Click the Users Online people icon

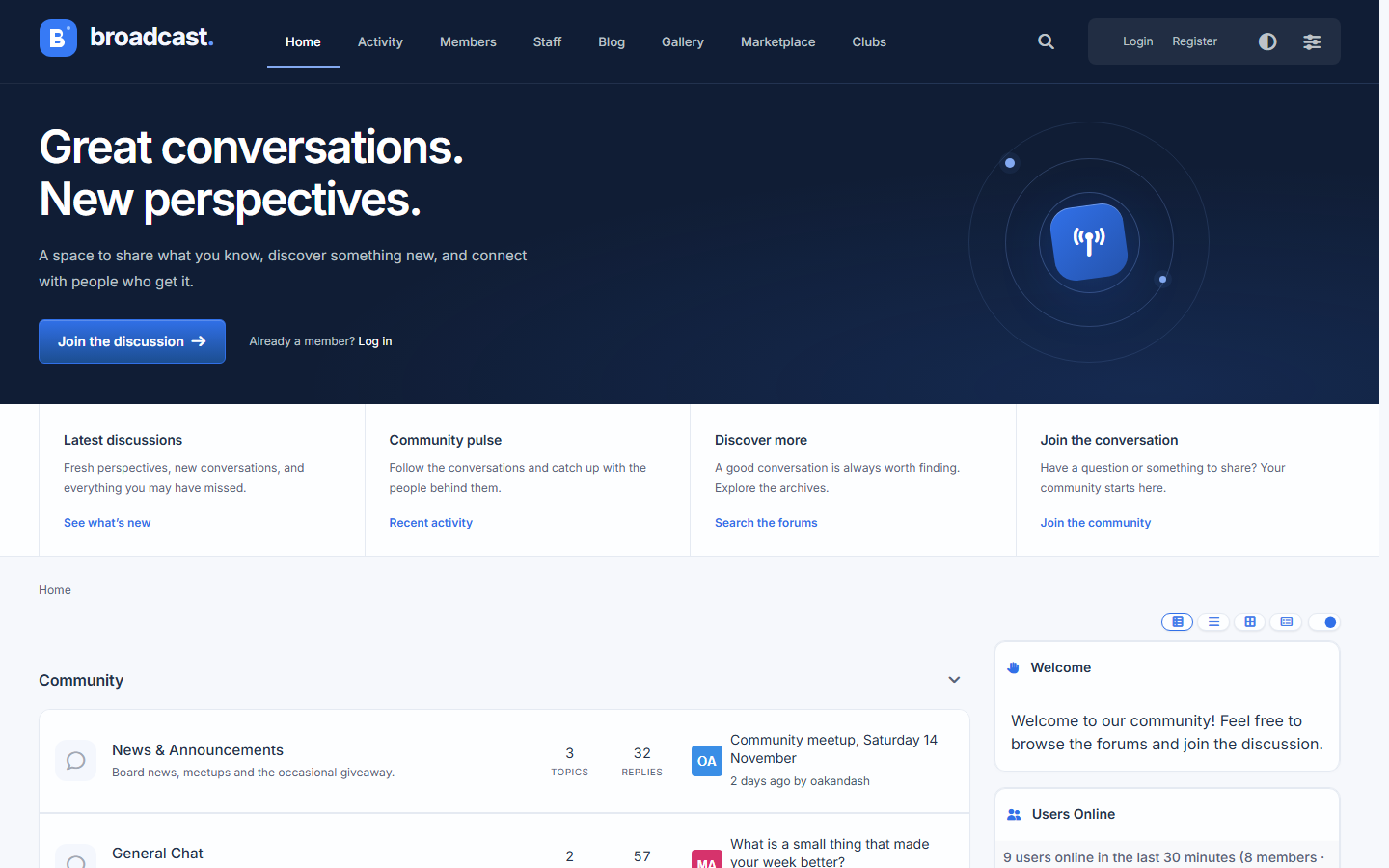click(x=1014, y=814)
